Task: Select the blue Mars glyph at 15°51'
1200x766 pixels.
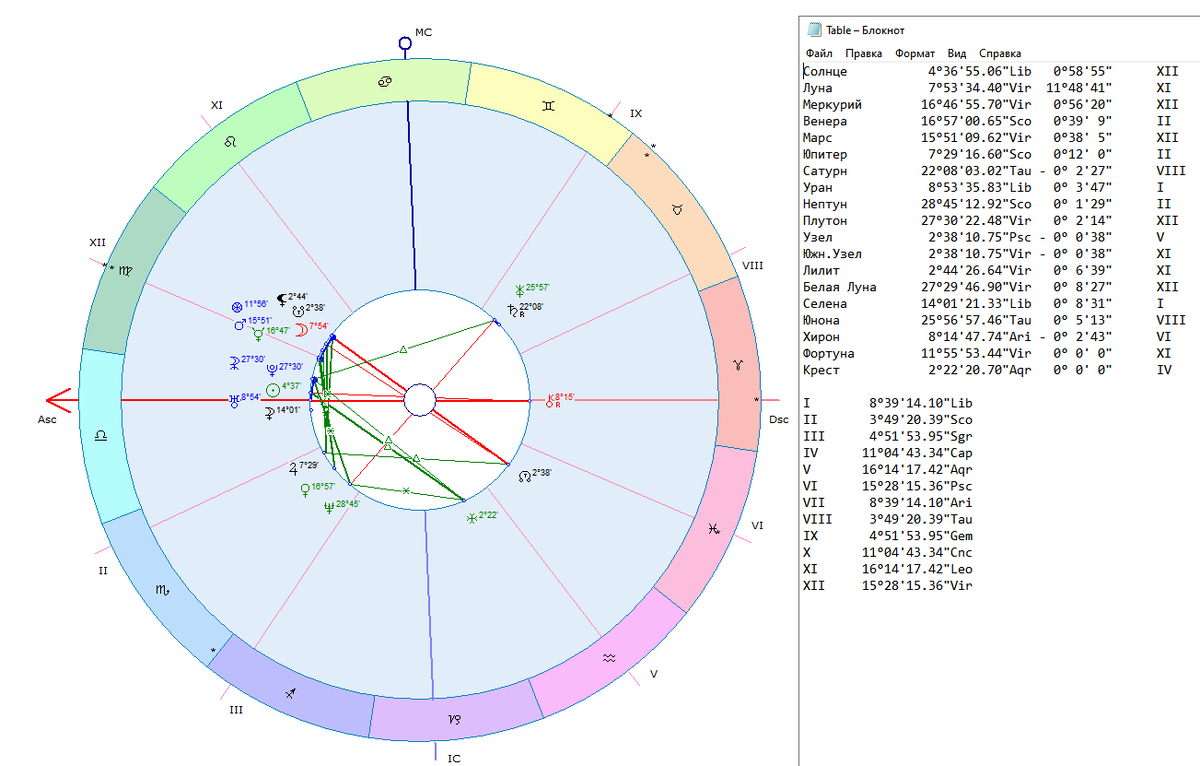Action: [238, 323]
